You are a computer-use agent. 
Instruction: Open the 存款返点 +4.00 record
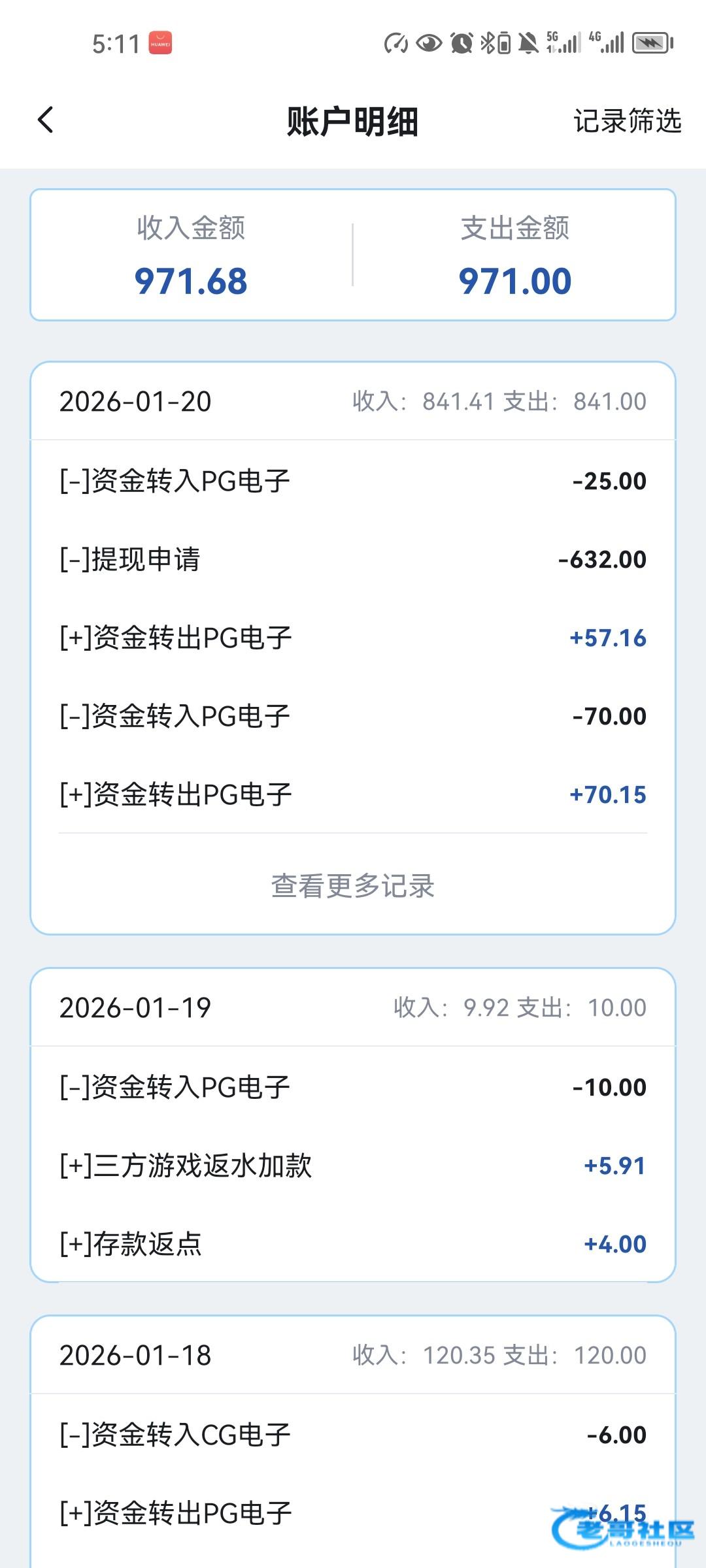[x=353, y=1244]
